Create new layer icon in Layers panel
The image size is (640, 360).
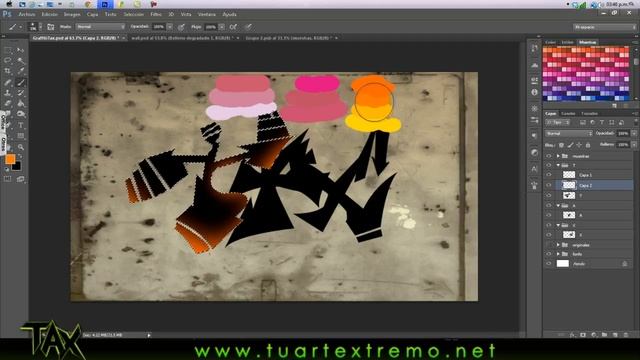click(x=615, y=335)
